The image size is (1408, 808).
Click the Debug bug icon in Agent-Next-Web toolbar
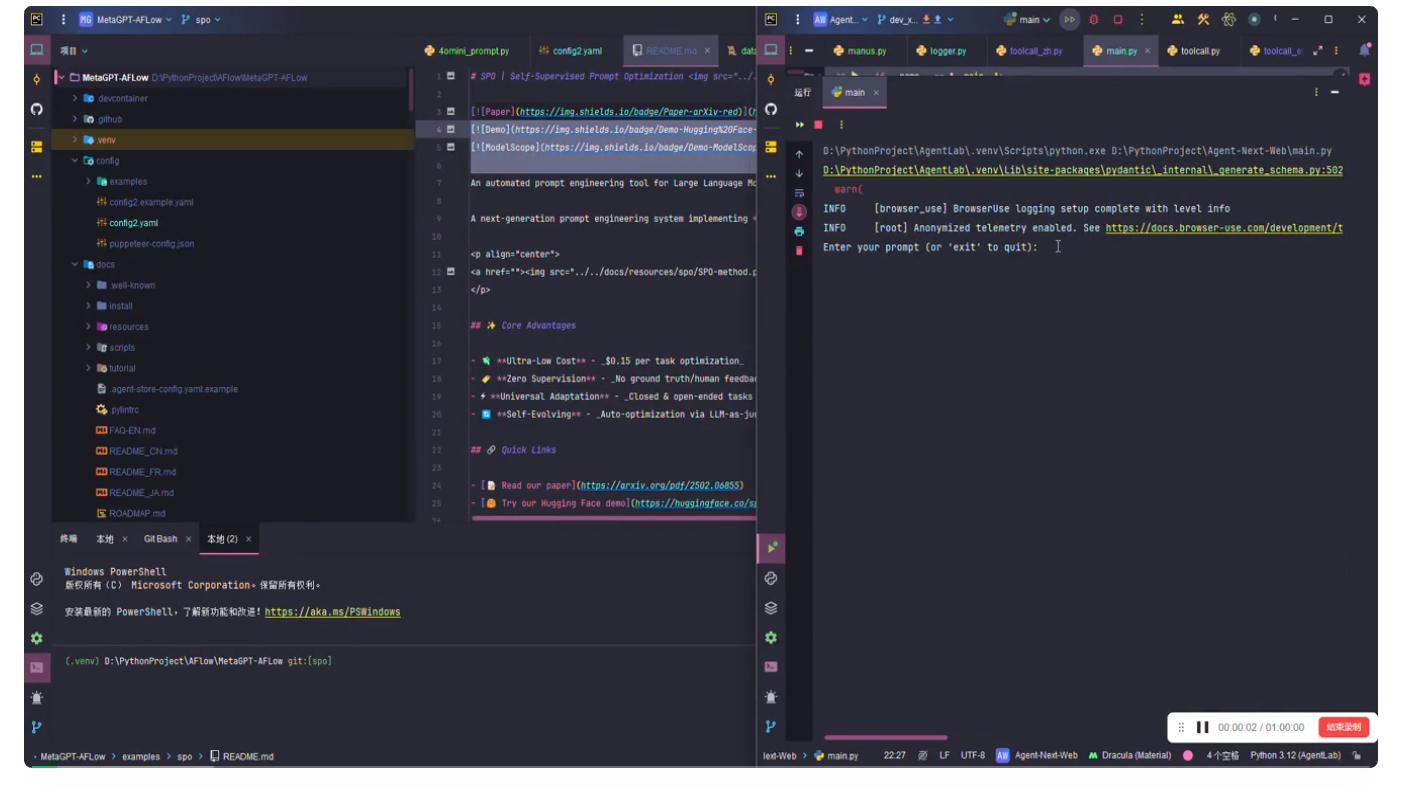click(x=1093, y=19)
